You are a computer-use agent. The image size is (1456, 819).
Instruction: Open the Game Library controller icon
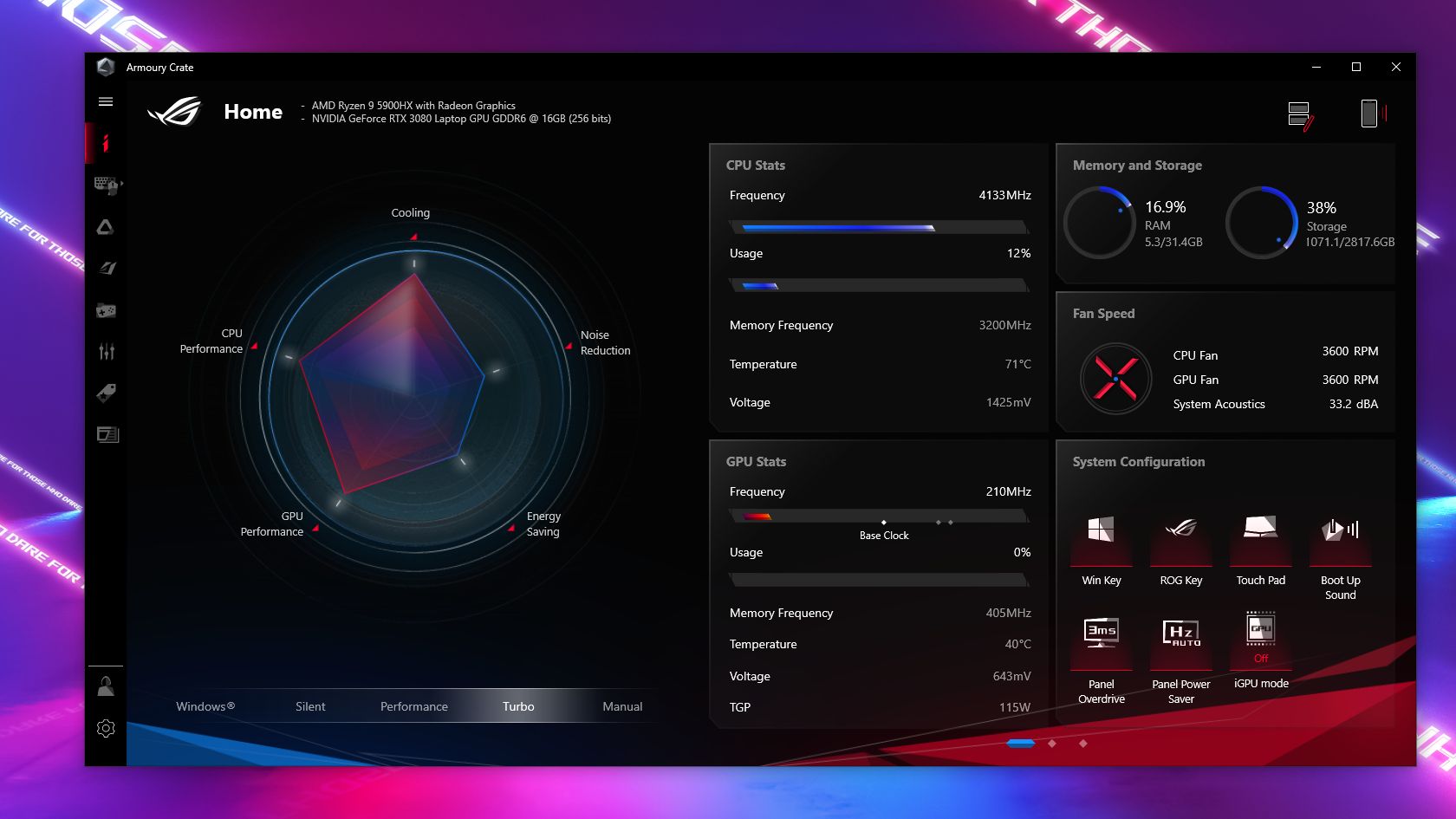105,309
